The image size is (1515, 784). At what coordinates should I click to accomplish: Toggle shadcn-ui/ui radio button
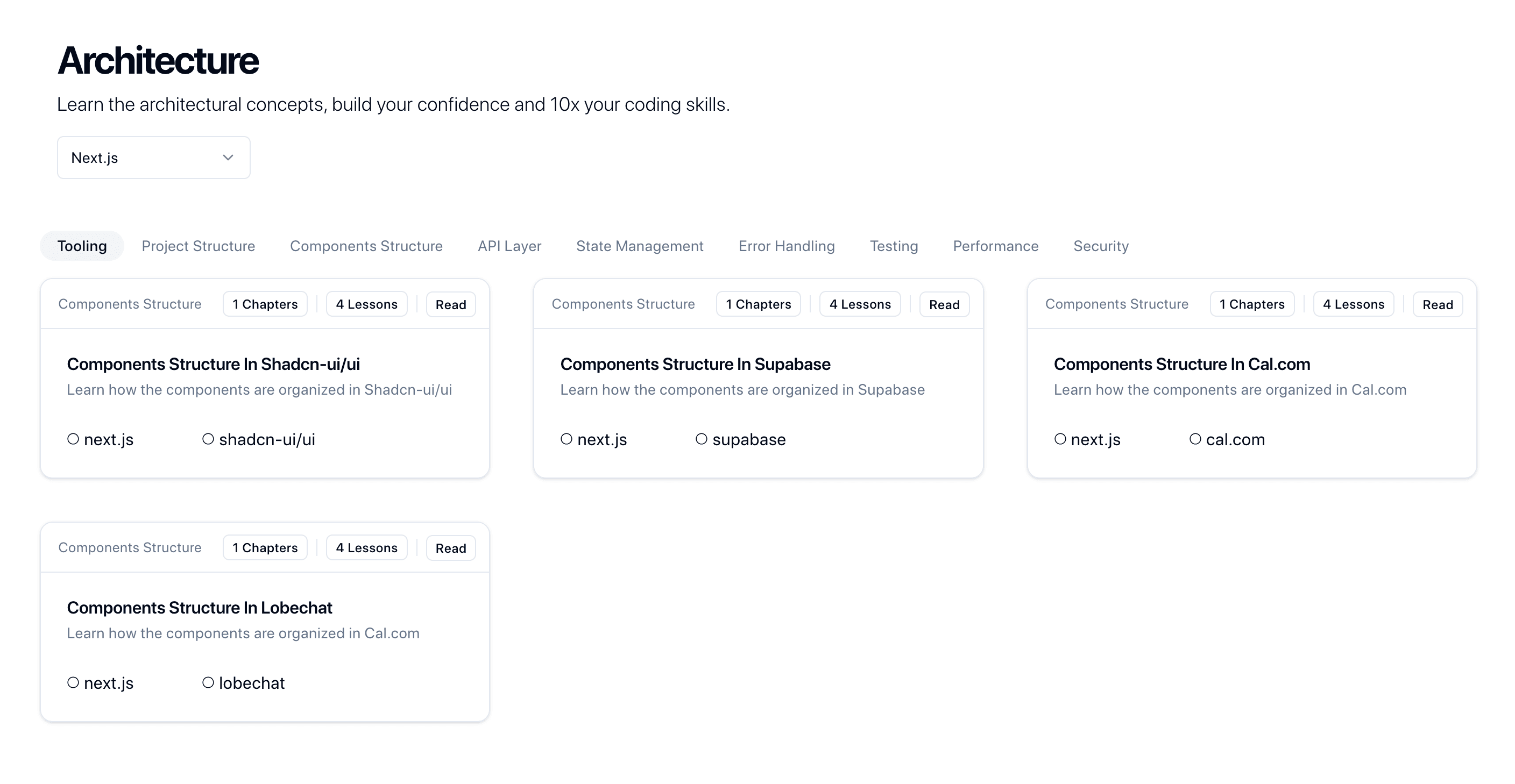(x=207, y=439)
